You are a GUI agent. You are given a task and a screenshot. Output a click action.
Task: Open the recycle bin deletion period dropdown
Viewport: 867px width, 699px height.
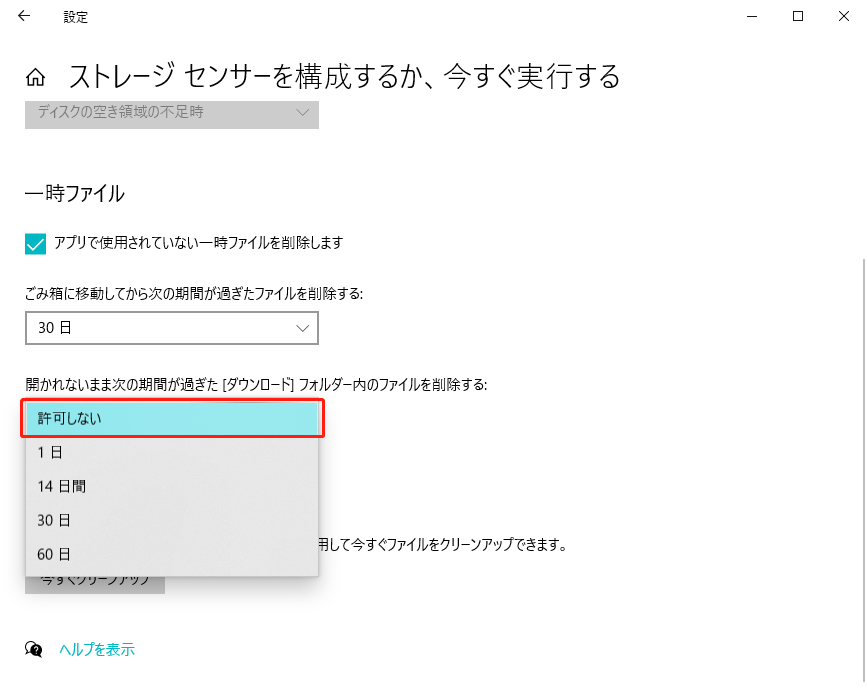[171, 328]
